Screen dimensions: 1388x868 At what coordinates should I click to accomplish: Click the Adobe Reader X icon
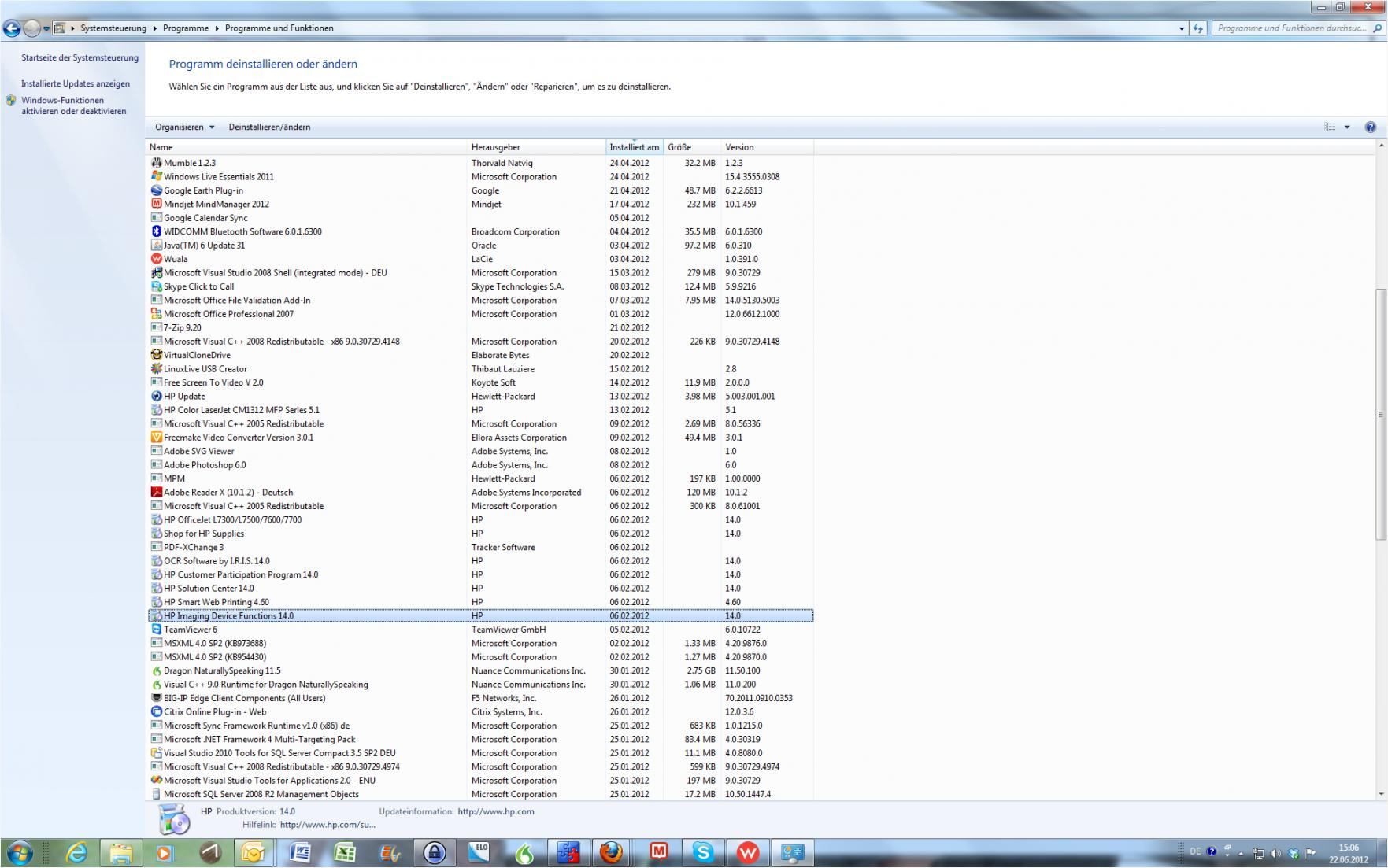(x=156, y=493)
